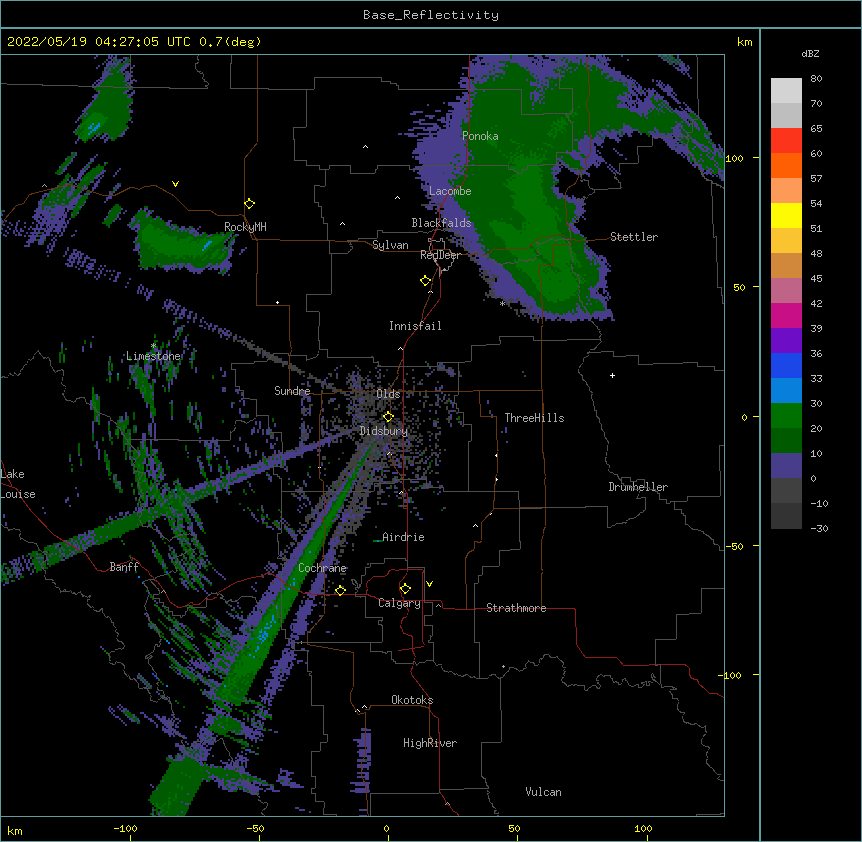Click the white plus marker north of Drumheller
The width and height of the screenshot is (862, 842).
pos(612,375)
